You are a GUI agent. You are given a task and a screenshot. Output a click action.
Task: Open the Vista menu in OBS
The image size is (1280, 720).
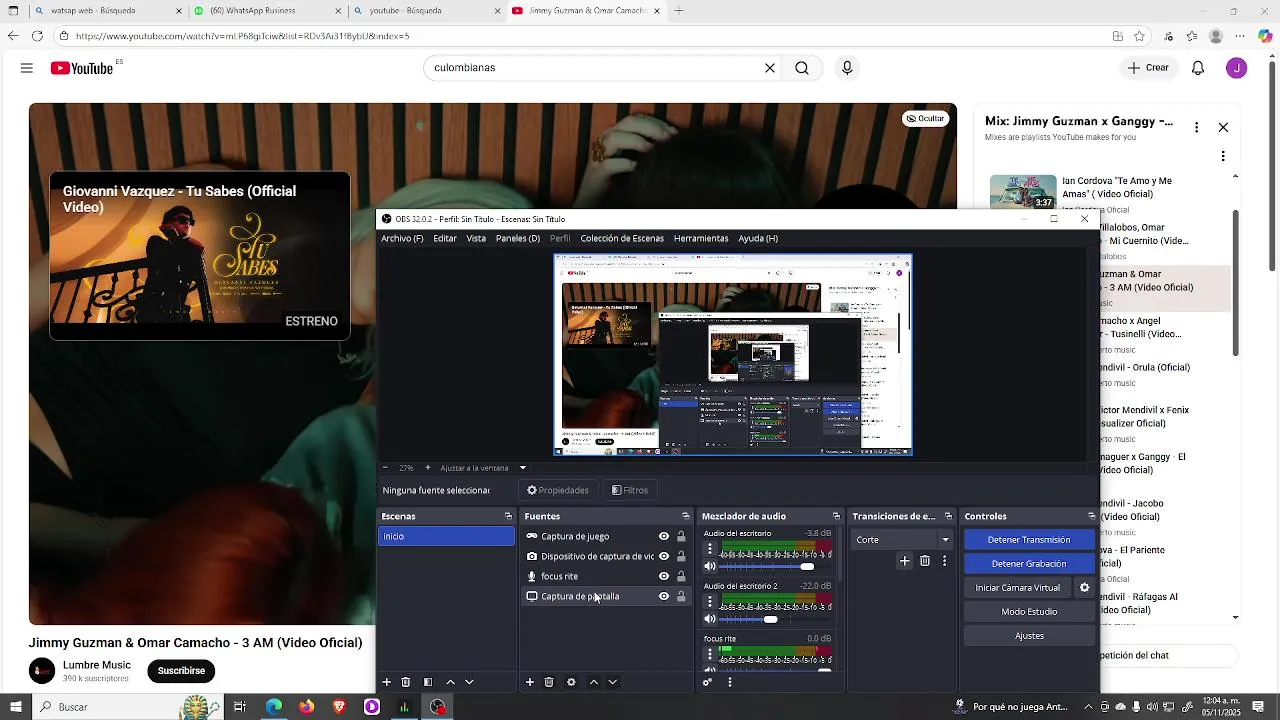[476, 239]
